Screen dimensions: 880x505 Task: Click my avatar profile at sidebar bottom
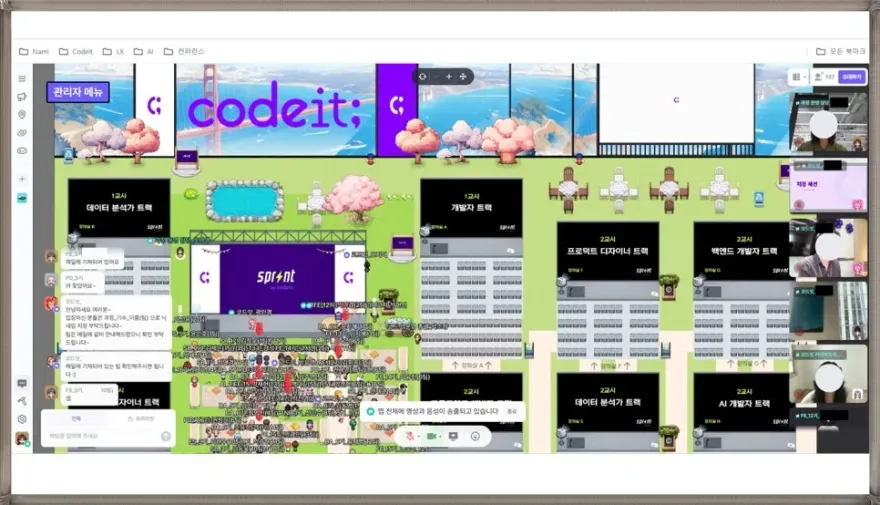22,438
